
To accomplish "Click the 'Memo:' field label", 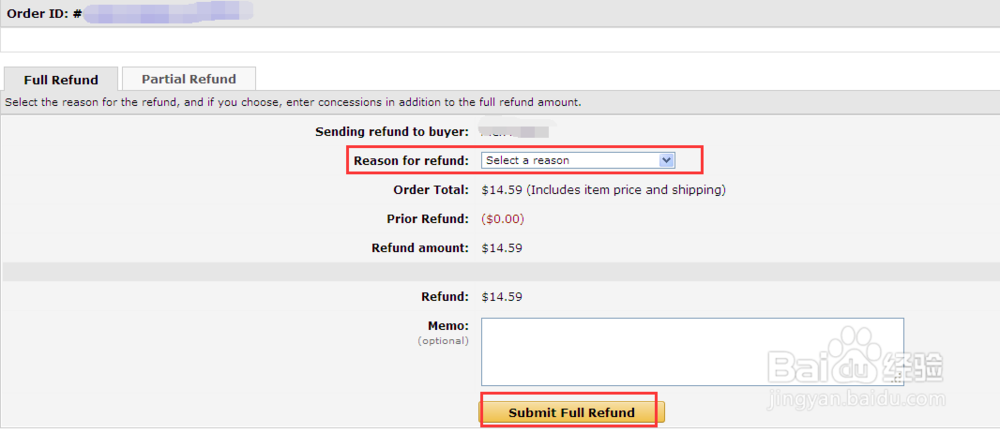I will point(447,325).
